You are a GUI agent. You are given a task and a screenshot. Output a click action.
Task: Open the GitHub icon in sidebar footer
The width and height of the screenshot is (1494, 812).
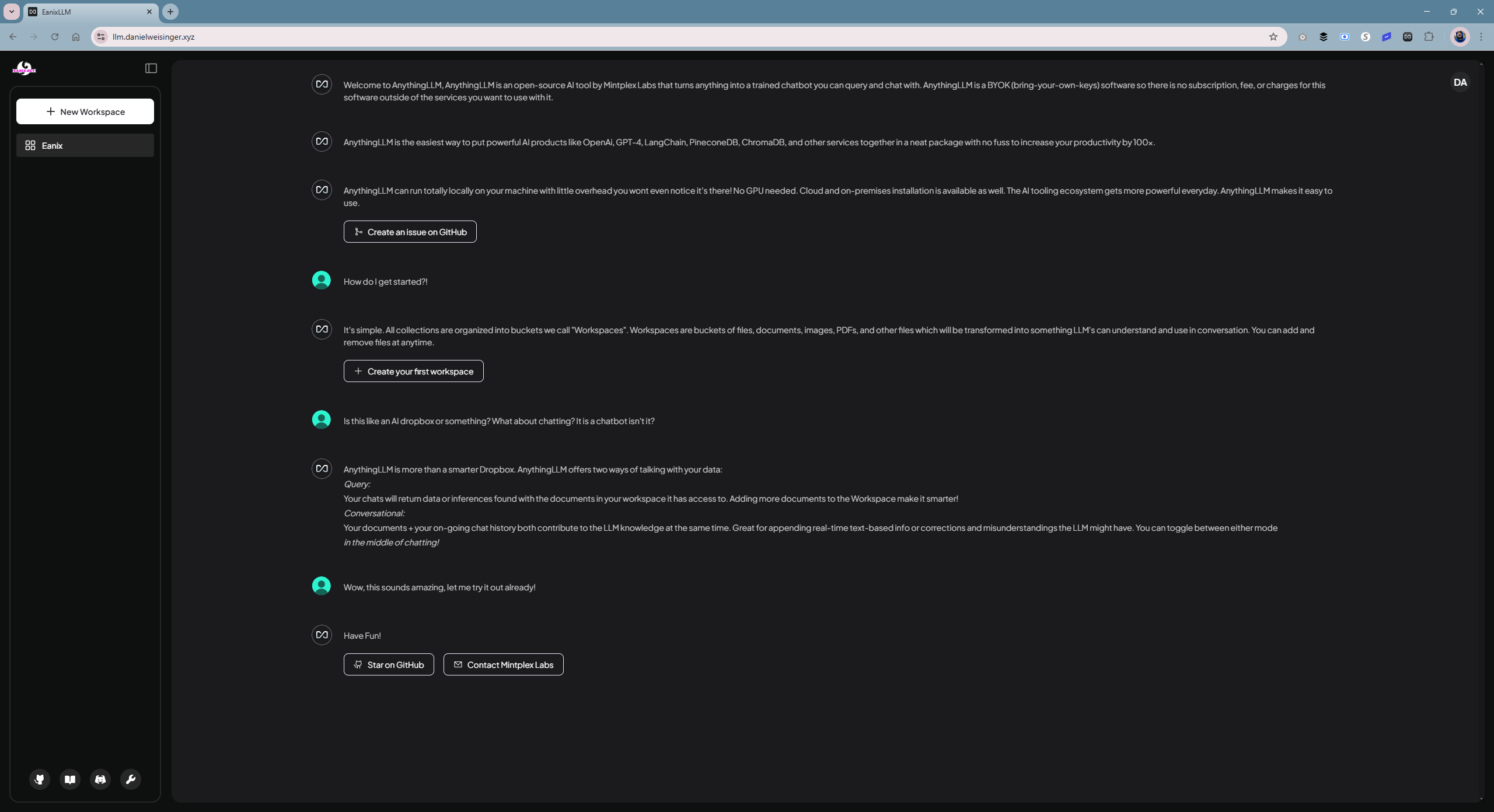pos(40,779)
